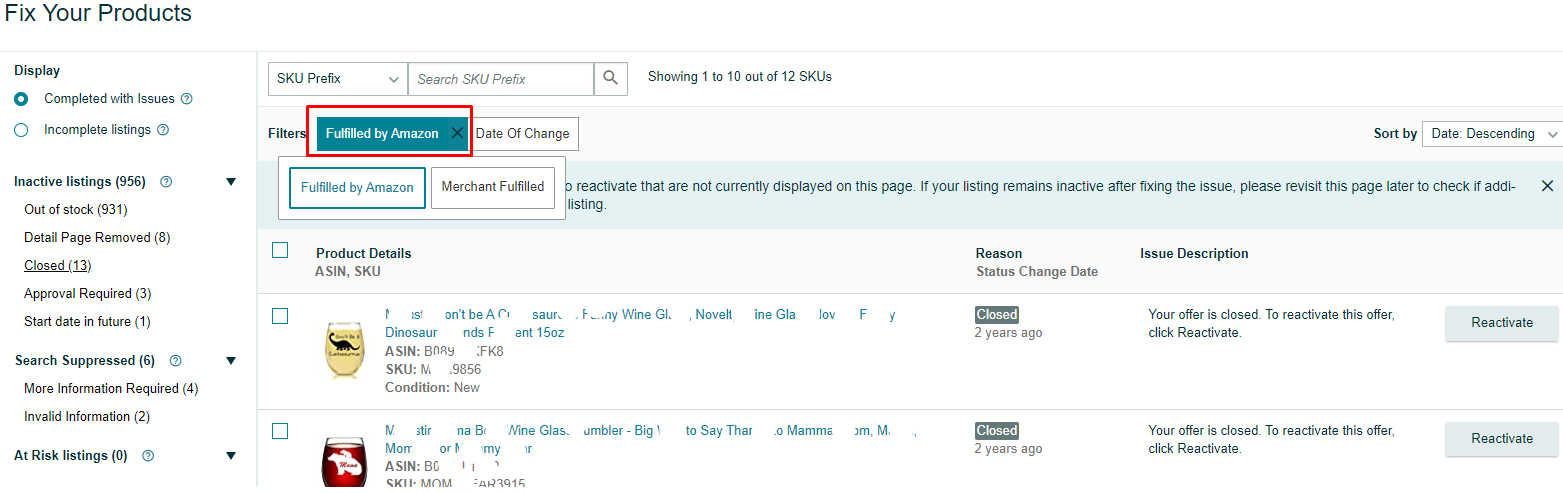Click the red Mama Bear glass thumbnail
The image size is (1563, 493).
click(343, 462)
